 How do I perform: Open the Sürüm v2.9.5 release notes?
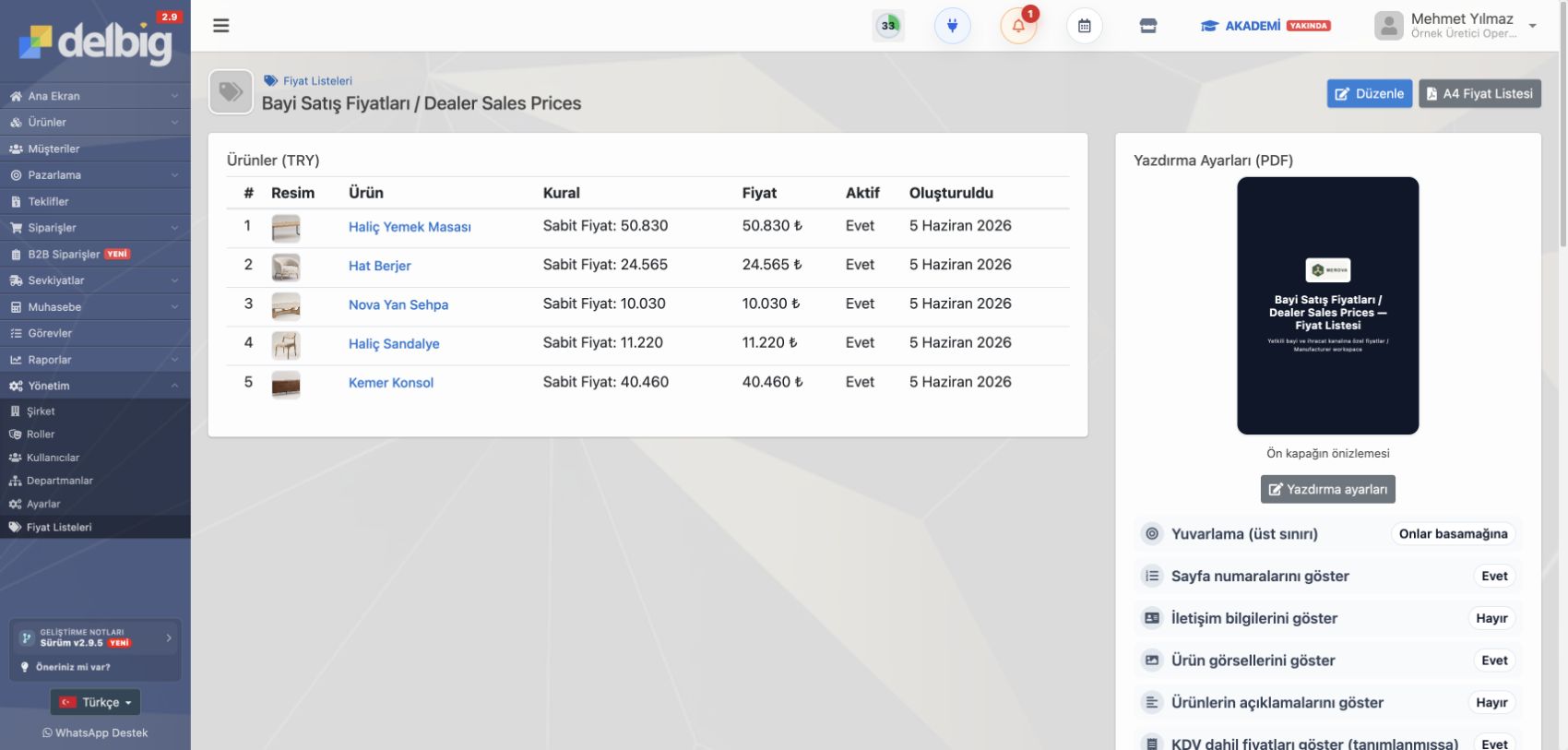click(95, 638)
